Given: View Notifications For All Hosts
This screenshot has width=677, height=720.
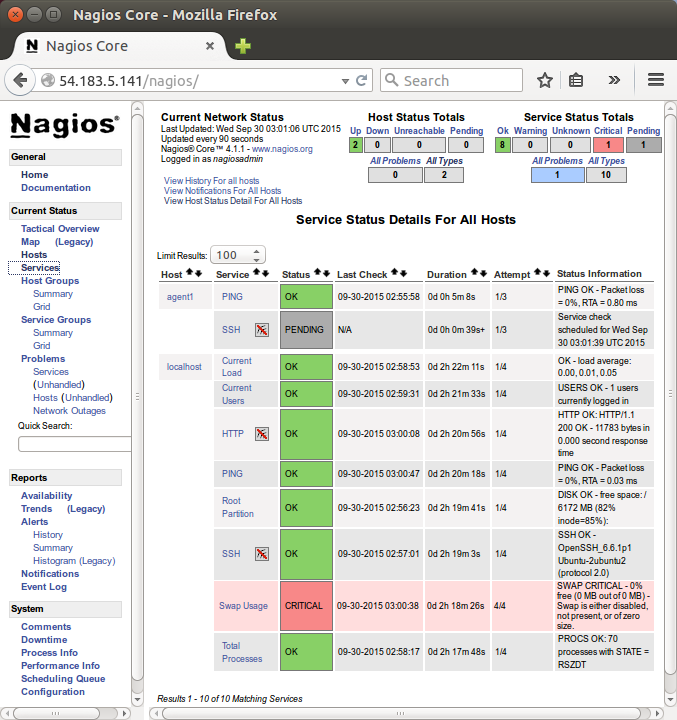Looking at the screenshot, I should point(222,191).
